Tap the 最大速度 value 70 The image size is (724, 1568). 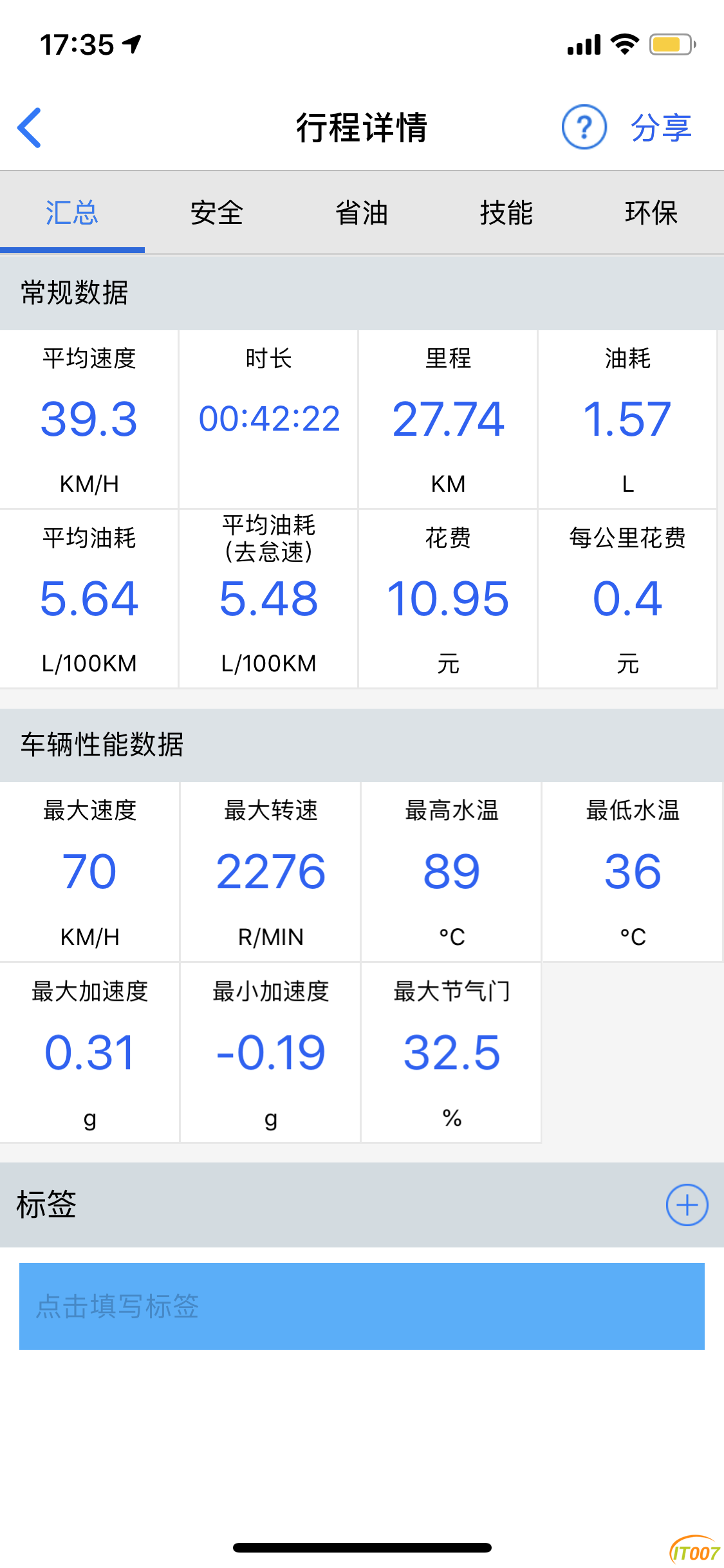coord(89,872)
